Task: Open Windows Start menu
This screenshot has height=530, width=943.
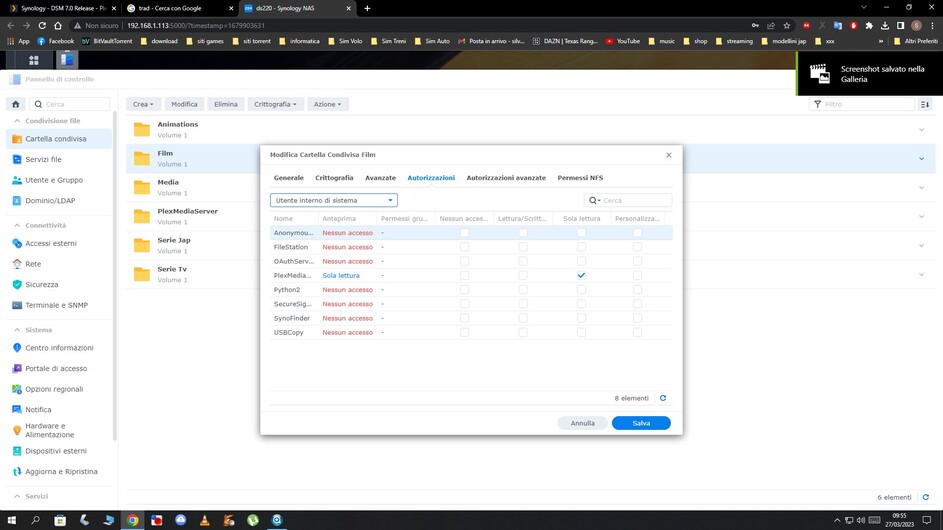Action: point(11,520)
